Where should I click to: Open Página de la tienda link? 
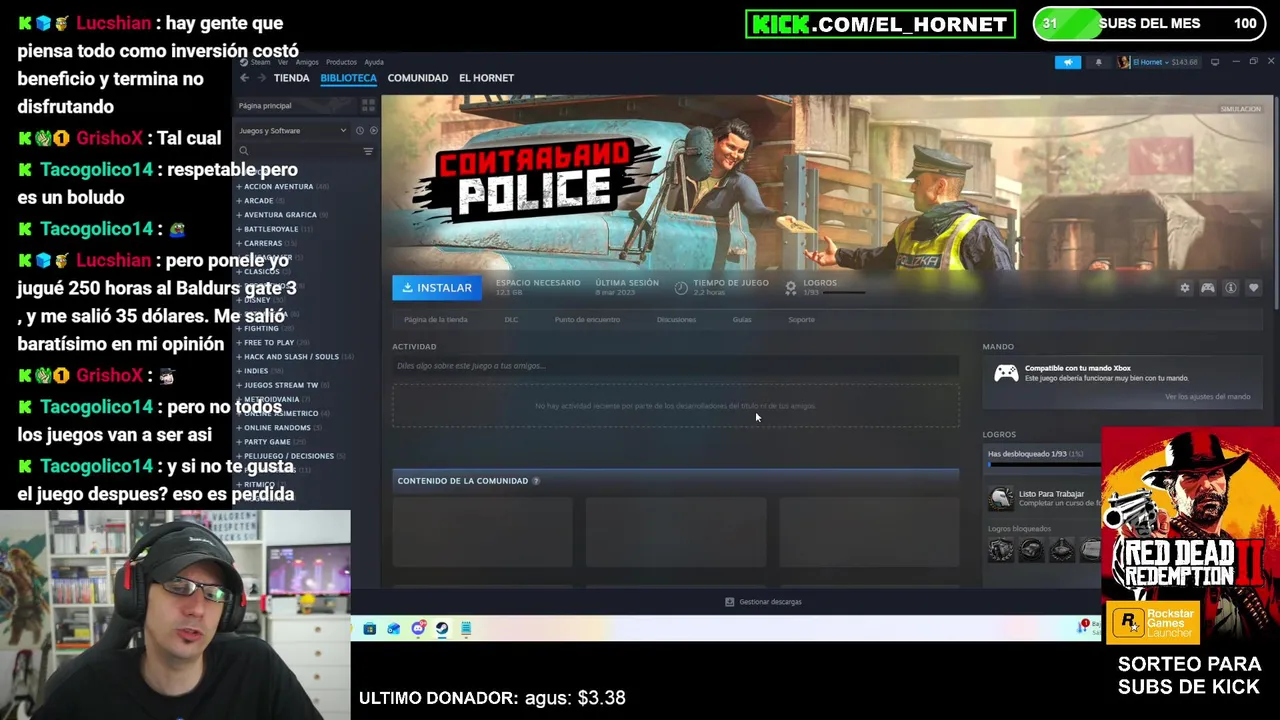435,320
